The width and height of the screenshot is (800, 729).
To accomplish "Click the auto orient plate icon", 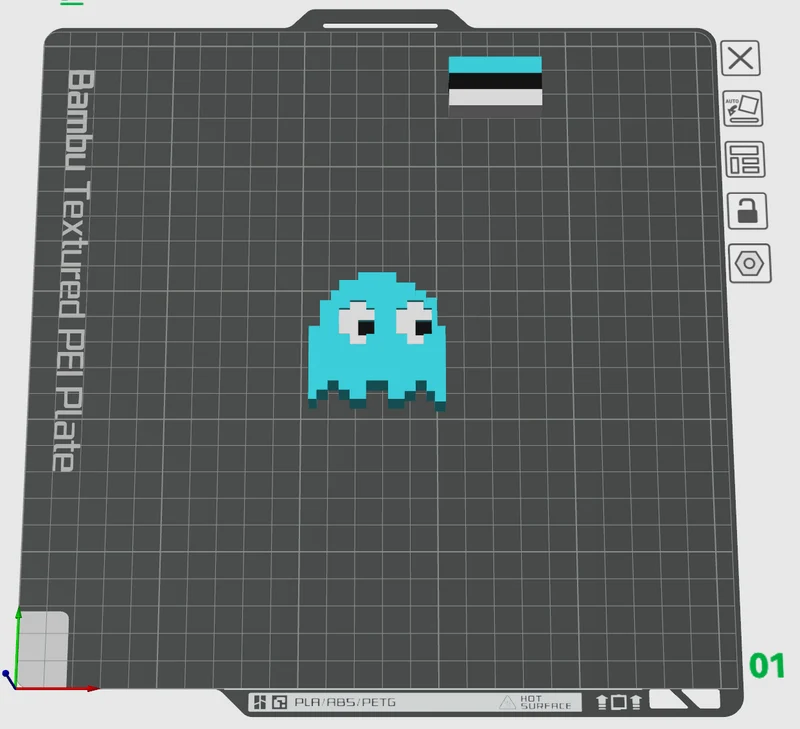I will 743,109.
